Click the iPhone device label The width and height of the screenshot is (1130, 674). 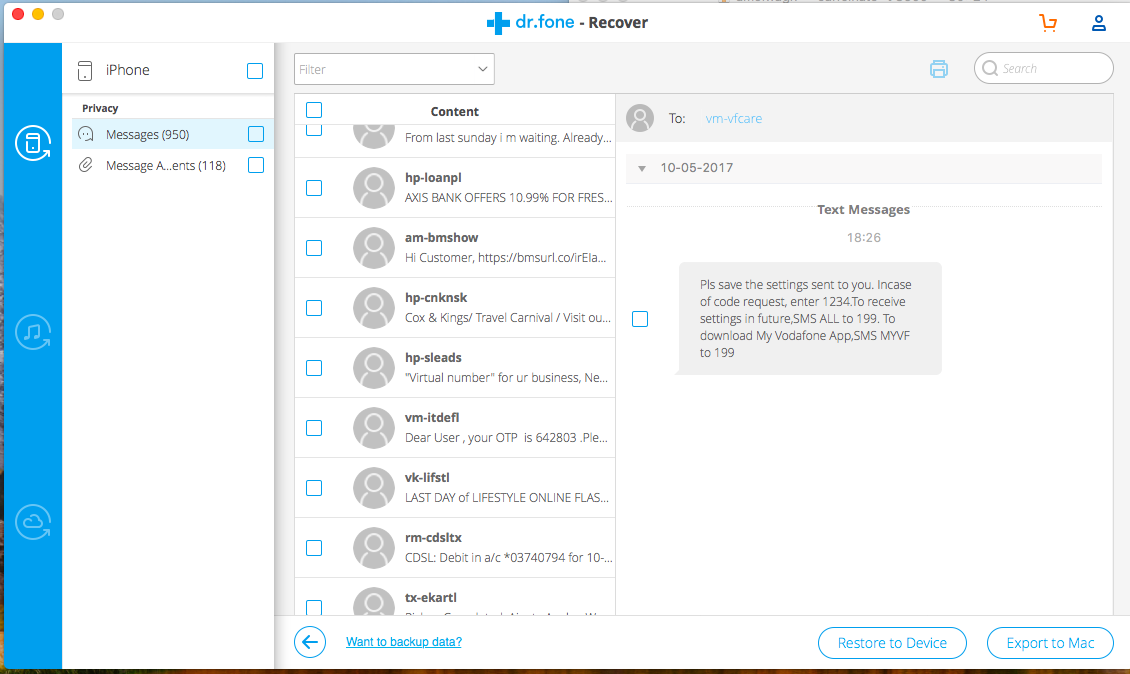tap(128, 70)
